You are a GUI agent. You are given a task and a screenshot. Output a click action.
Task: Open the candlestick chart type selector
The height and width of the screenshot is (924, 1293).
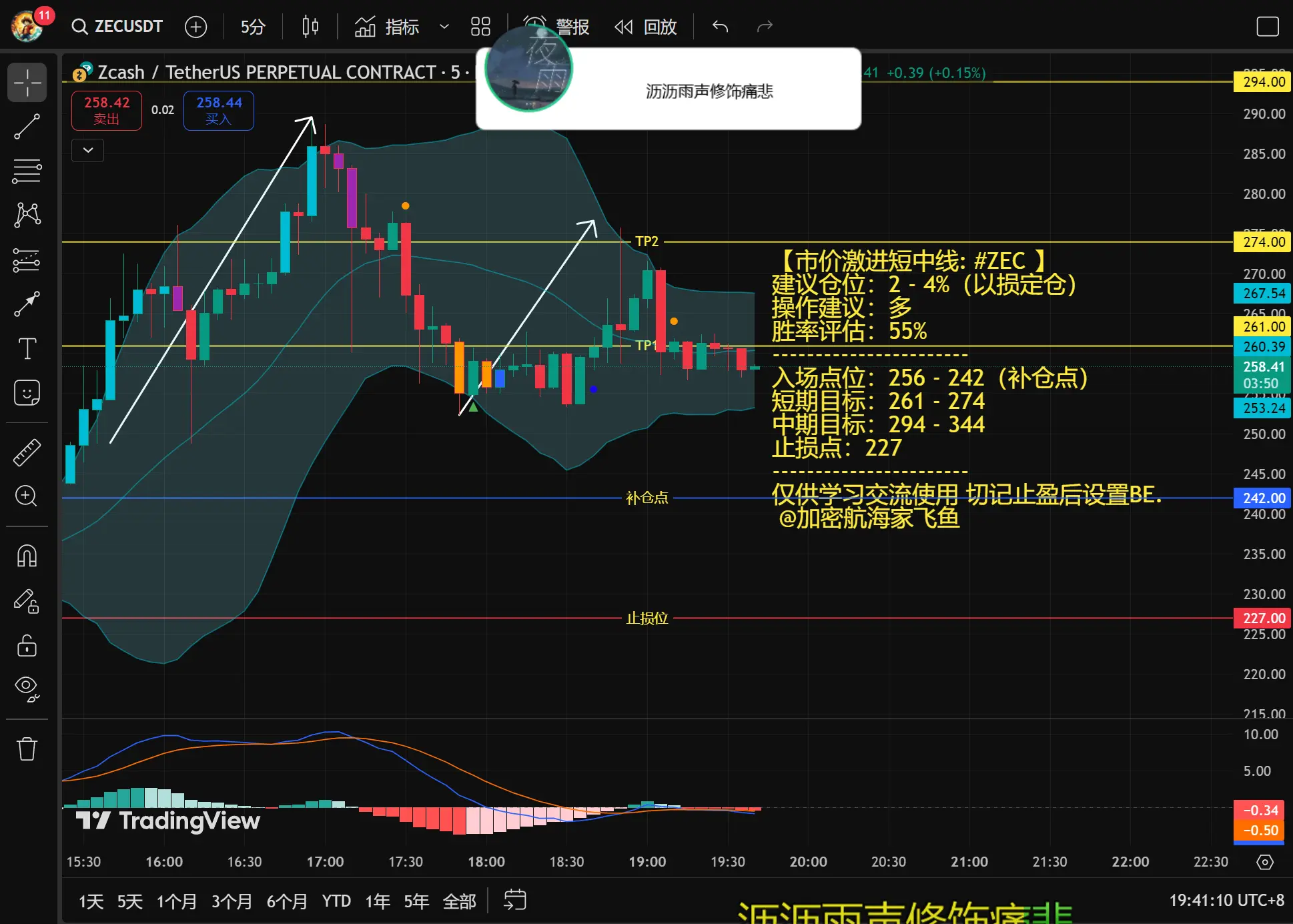tap(310, 27)
